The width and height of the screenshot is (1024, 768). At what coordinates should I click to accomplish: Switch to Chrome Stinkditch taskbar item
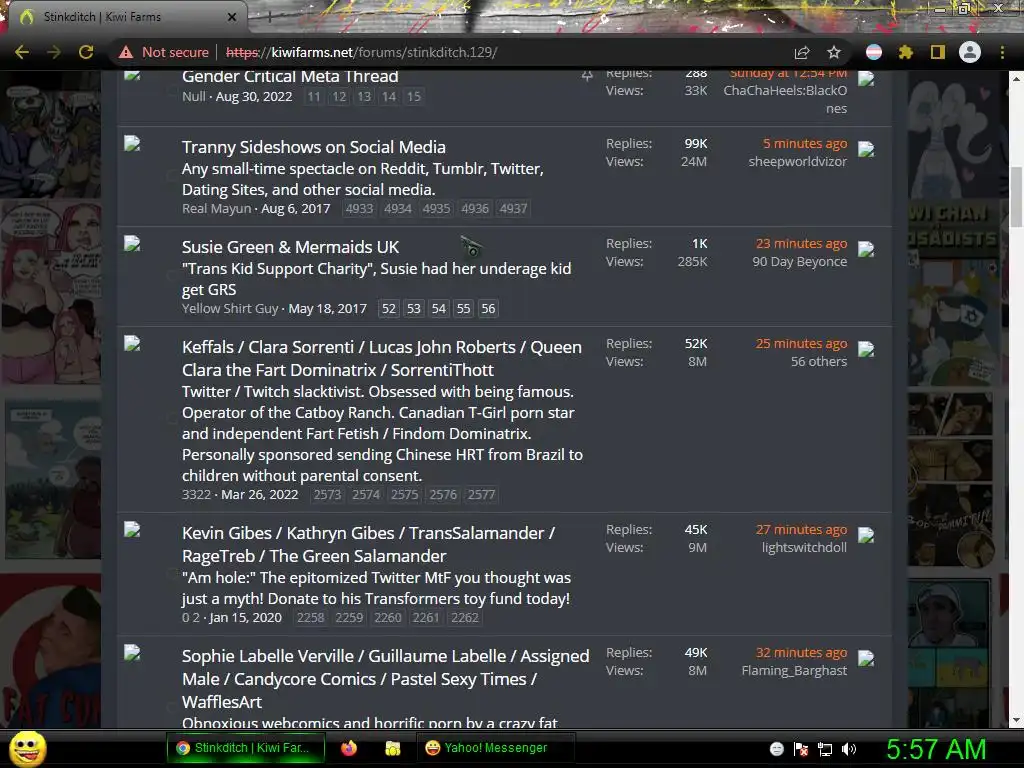click(x=246, y=748)
